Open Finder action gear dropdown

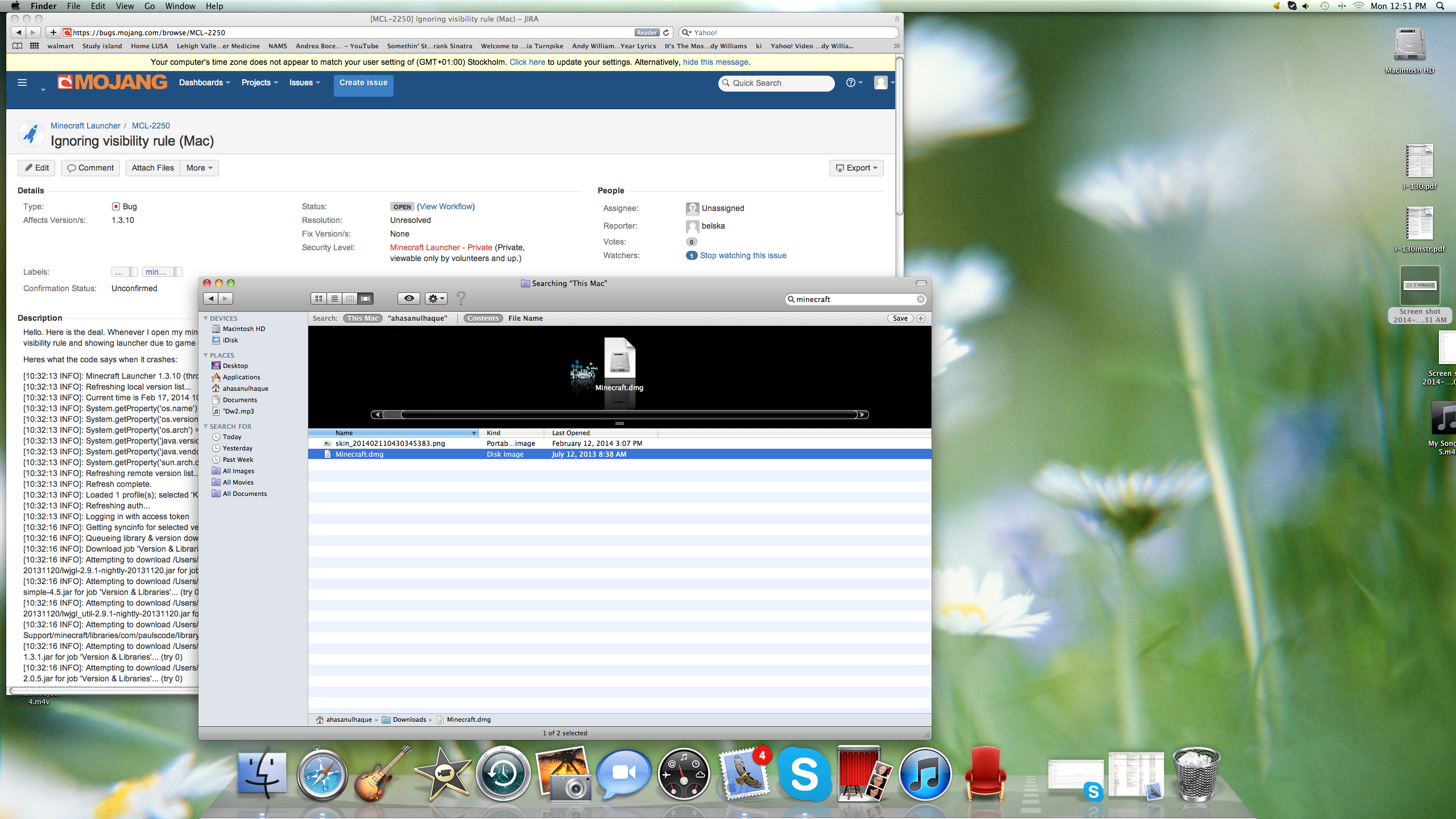(x=436, y=299)
